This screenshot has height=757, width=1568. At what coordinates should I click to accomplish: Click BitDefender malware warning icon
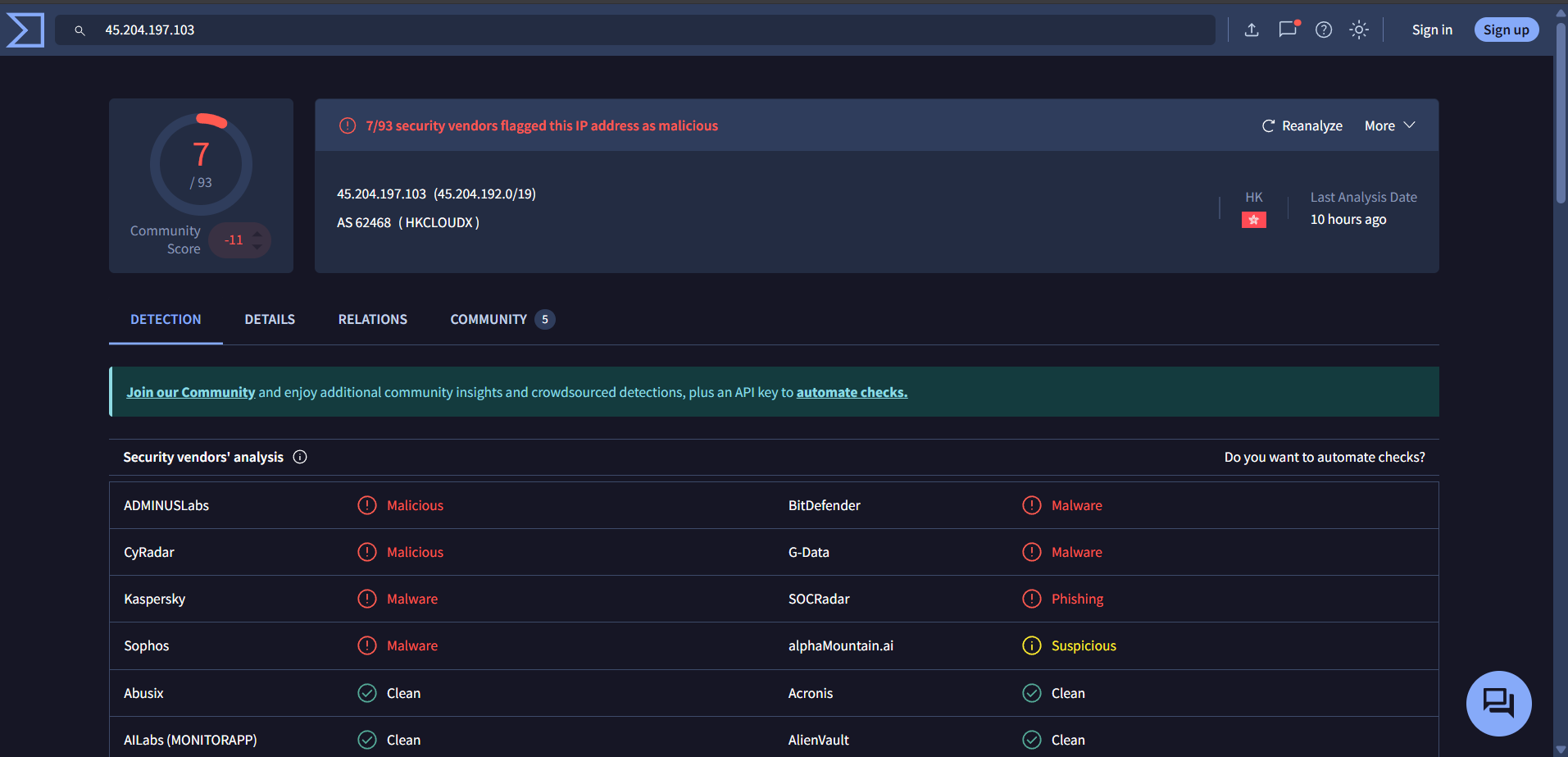click(x=1032, y=505)
